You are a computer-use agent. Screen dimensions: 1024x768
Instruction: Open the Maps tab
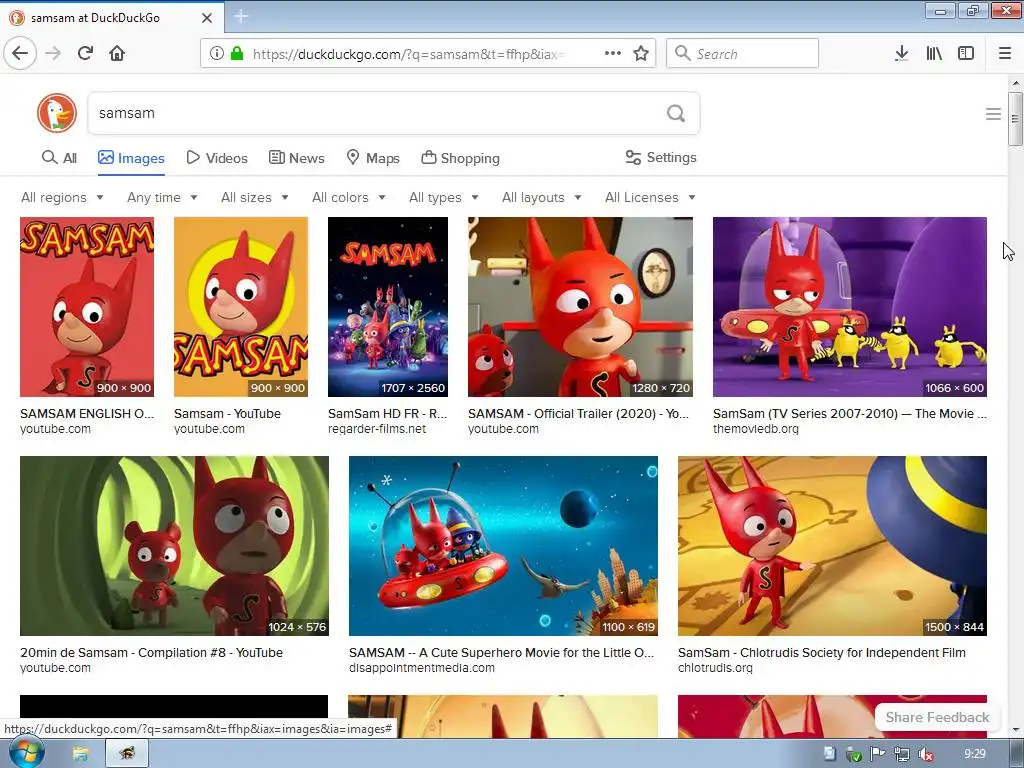[x=373, y=158]
